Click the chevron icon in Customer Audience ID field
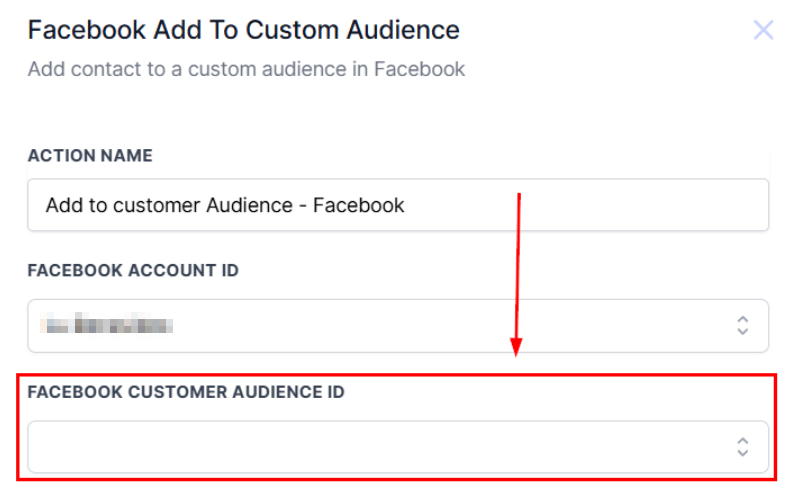The width and height of the screenshot is (803, 494). point(742,446)
